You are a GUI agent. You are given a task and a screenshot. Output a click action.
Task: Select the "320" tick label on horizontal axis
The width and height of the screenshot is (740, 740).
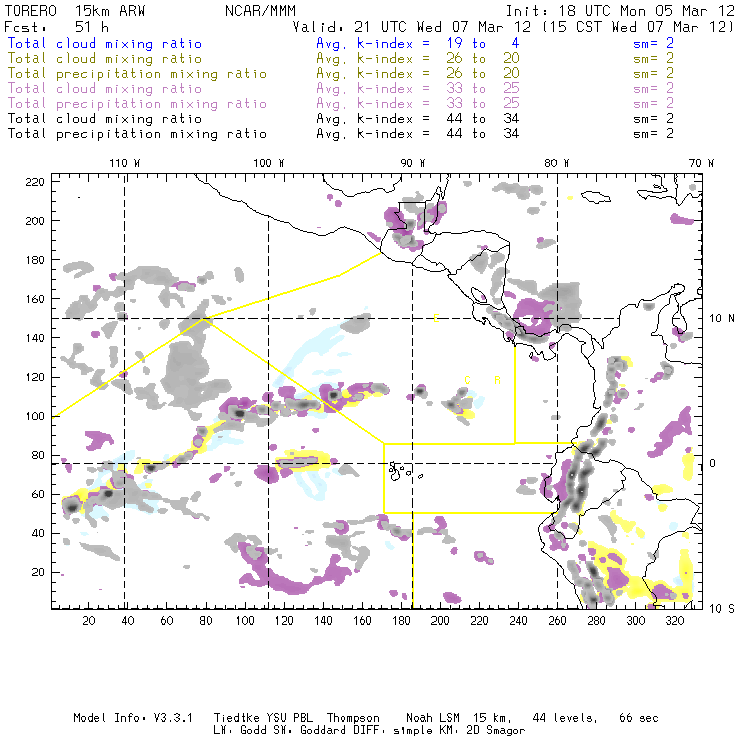click(674, 621)
